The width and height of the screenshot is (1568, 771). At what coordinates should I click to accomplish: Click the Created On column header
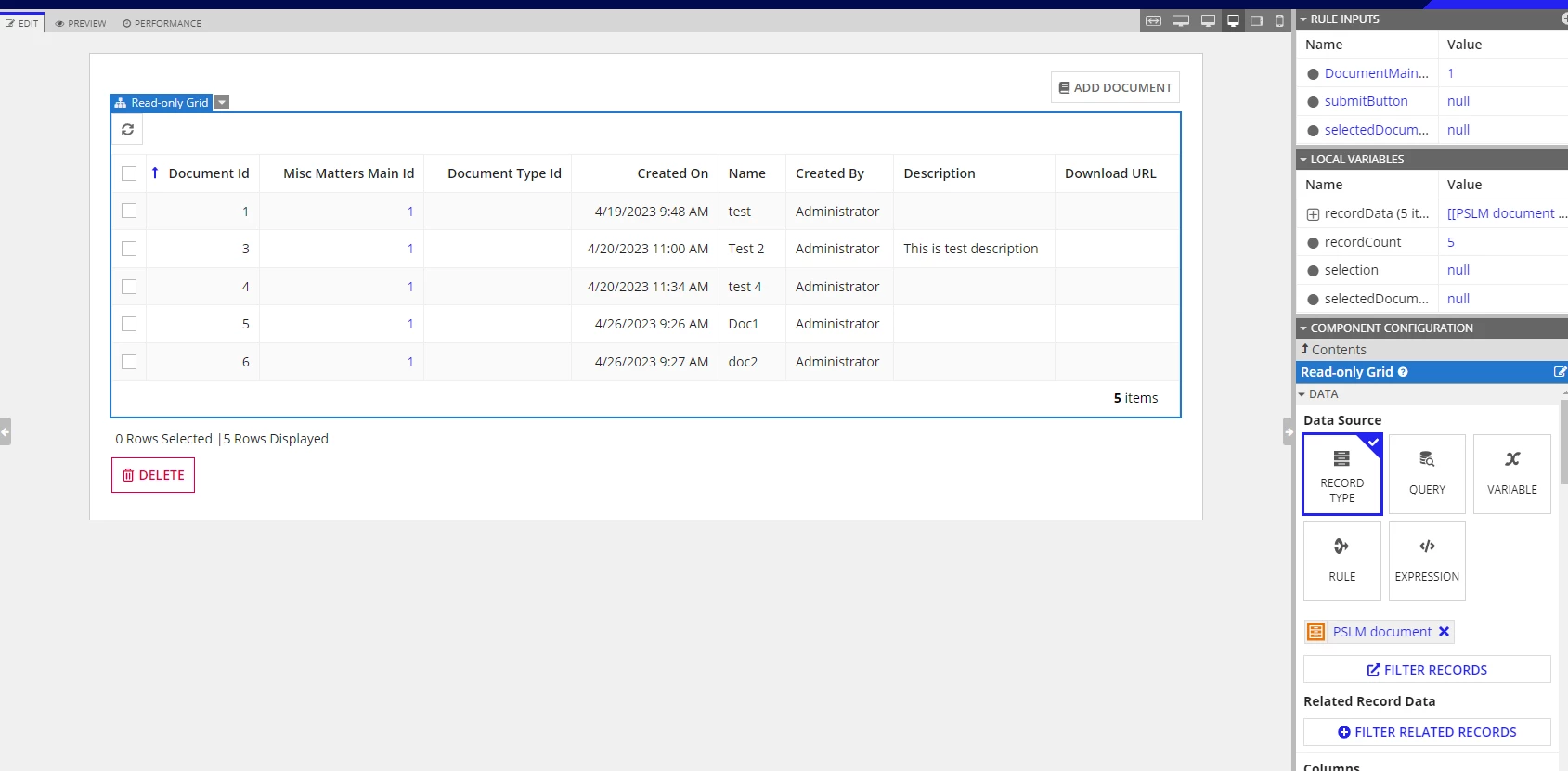point(672,173)
